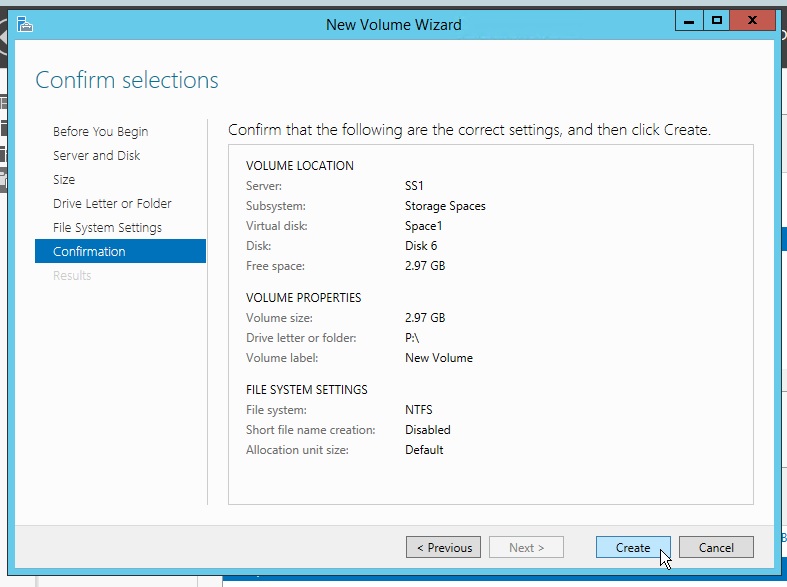Viewport: 787px width, 587px height.
Task: Click the Default allocation unit value
Action: [x=424, y=450]
